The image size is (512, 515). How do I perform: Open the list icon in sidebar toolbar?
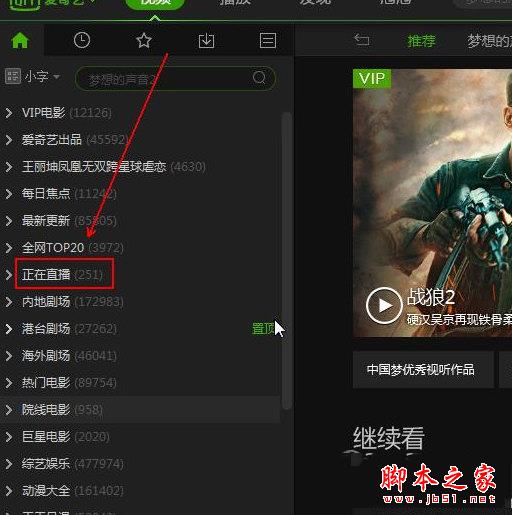(x=268, y=41)
